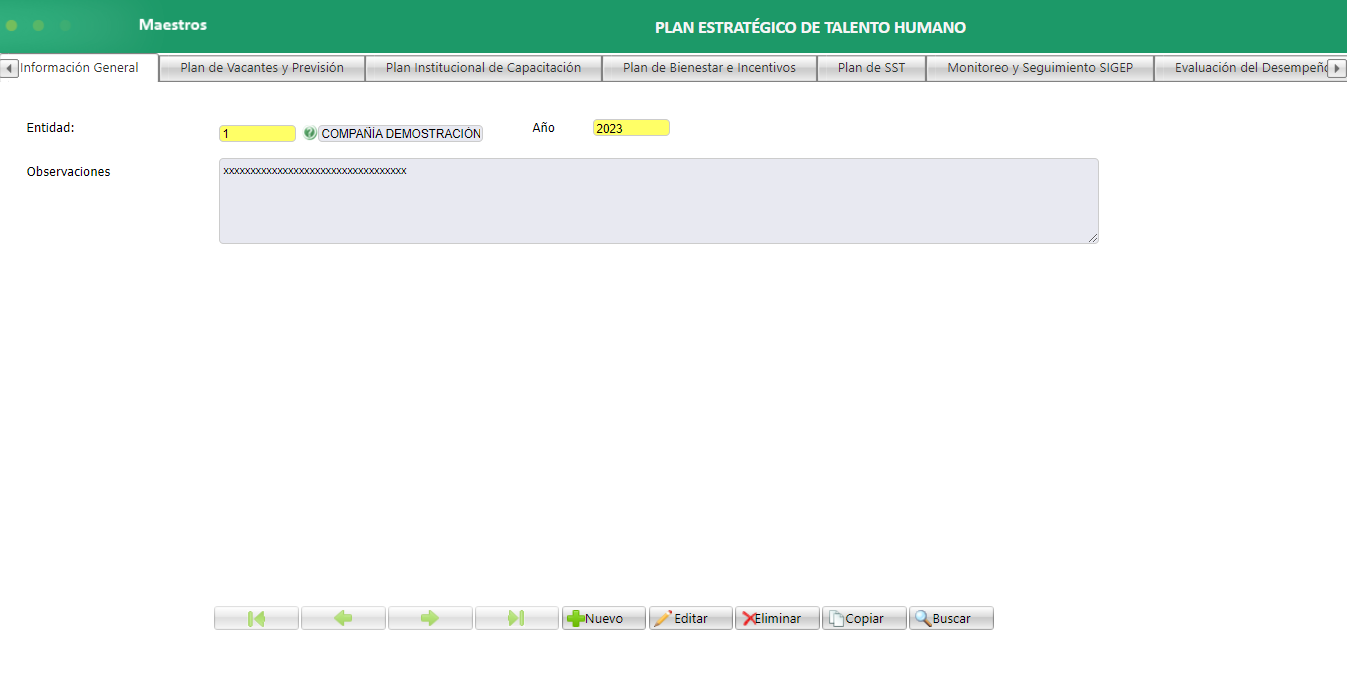Image resolution: width=1347 pixels, height=673 pixels.
Task: Click Copiar to duplicate the record
Action: (864, 618)
